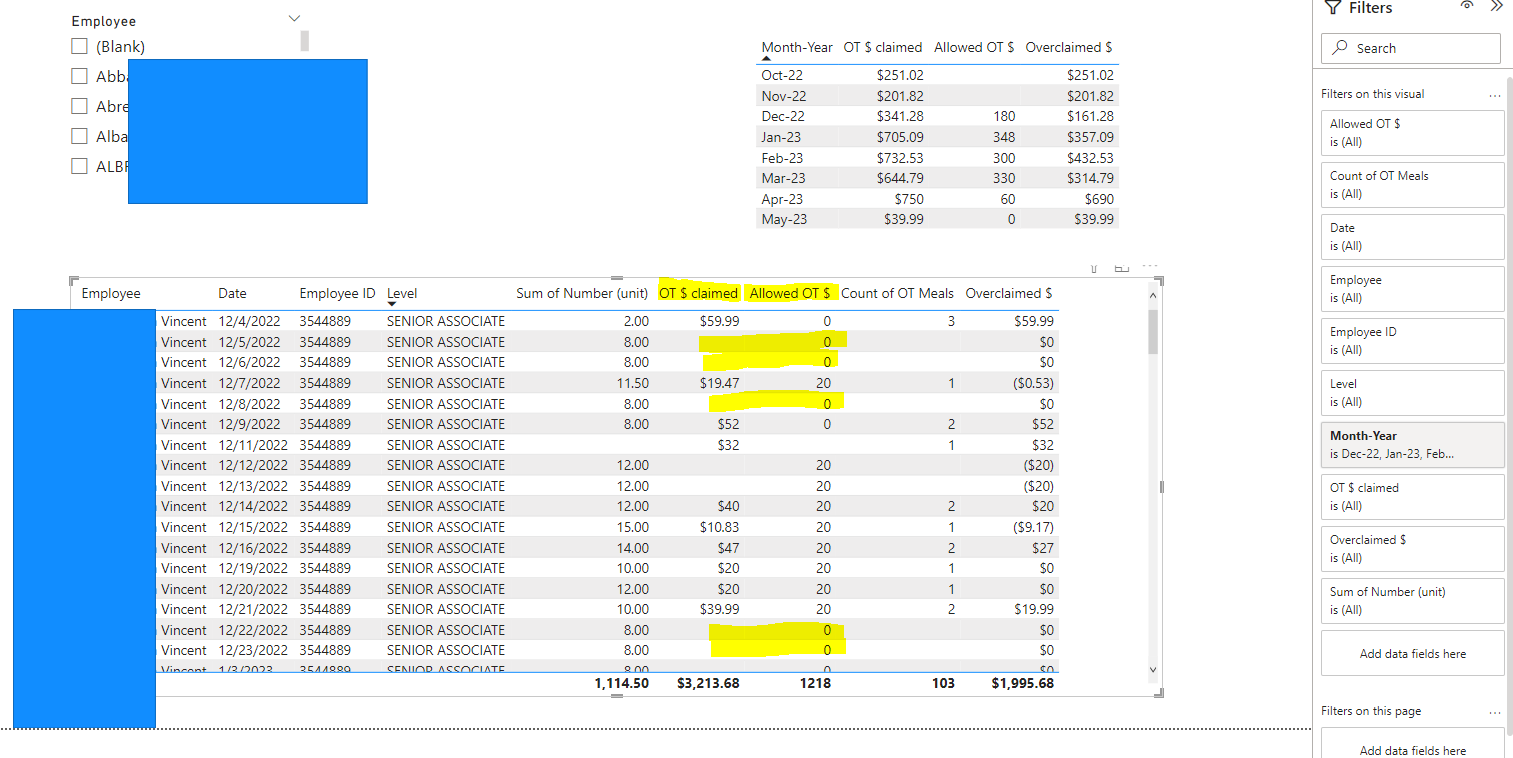Tick the checkbox for employee starting 'Abre'
Image resolution: width=1513 pixels, height=758 pixels.
coord(80,106)
